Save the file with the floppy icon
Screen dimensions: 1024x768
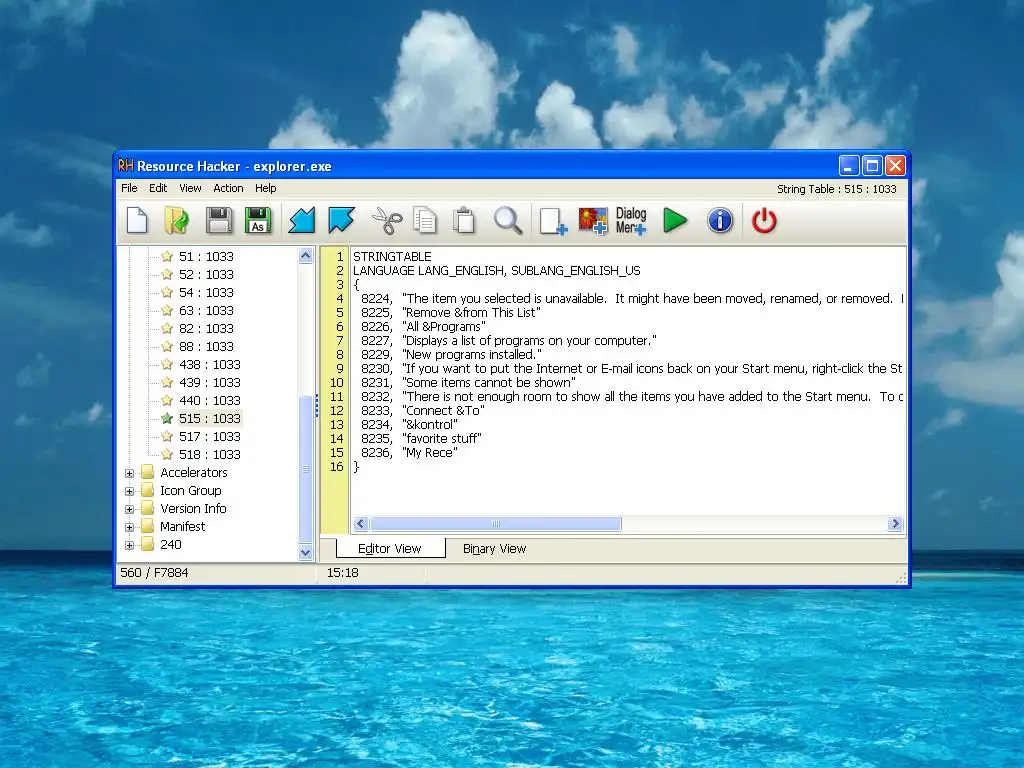(219, 220)
